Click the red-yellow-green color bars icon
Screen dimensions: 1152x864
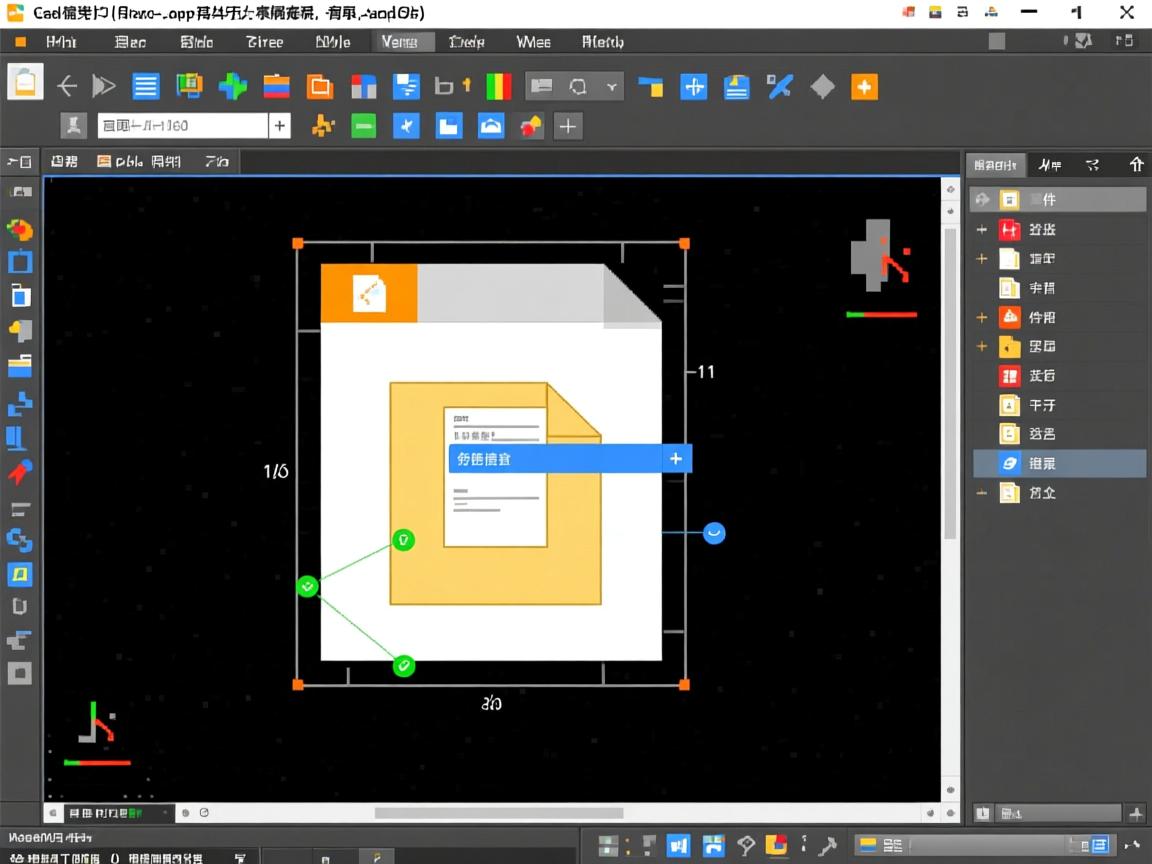pos(498,87)
